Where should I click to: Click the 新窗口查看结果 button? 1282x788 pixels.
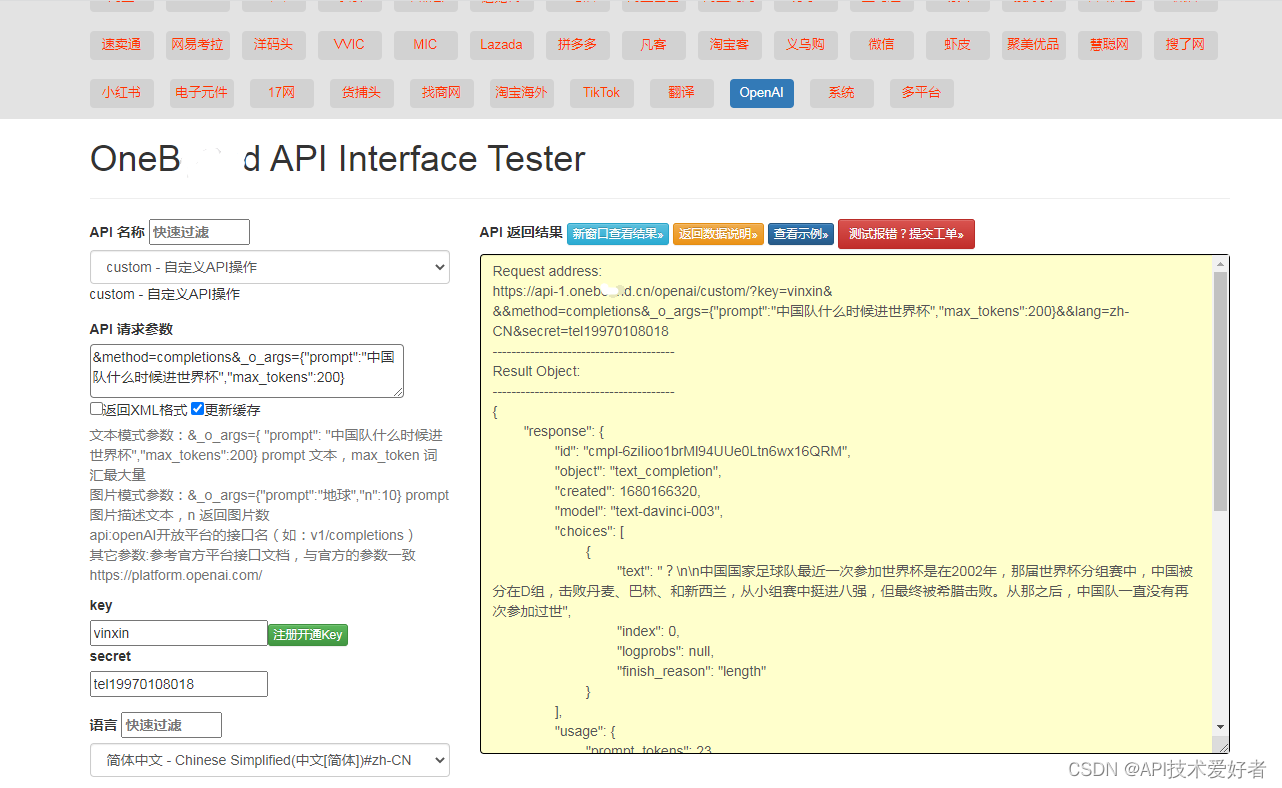618,234
